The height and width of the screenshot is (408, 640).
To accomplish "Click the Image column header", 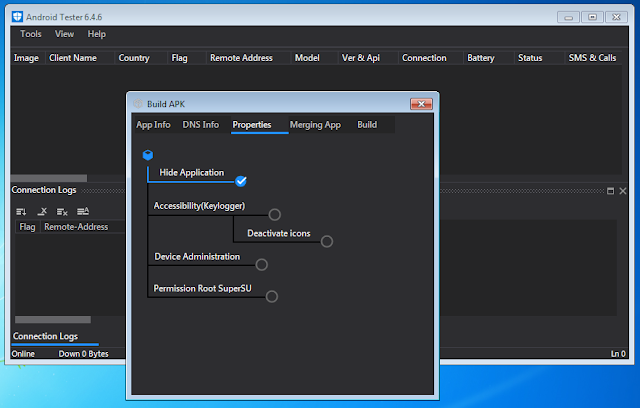I will [x=27, y=58].
